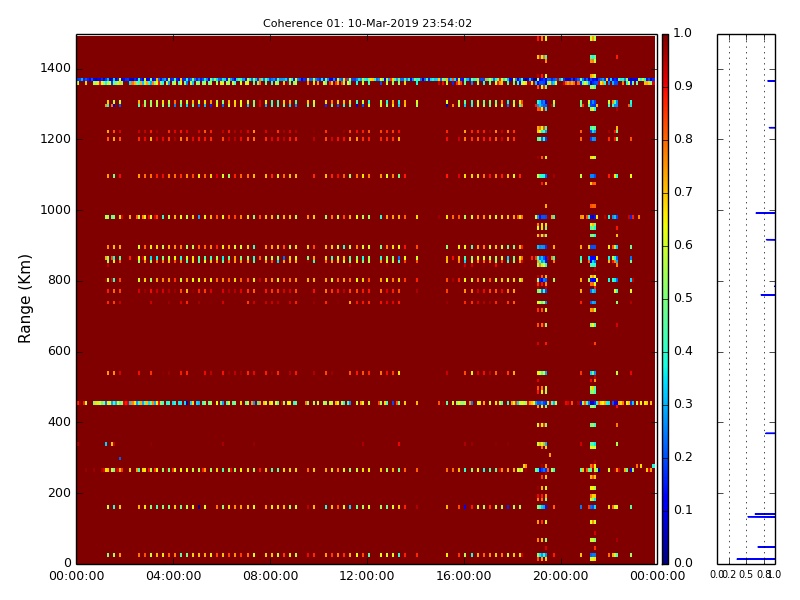Click the 0.1 colorbar tick label

point(683,510)
